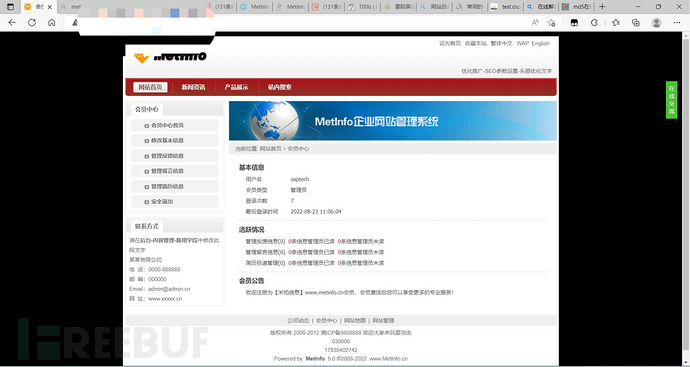Switch language to 繁体中文

click(502, 44)
